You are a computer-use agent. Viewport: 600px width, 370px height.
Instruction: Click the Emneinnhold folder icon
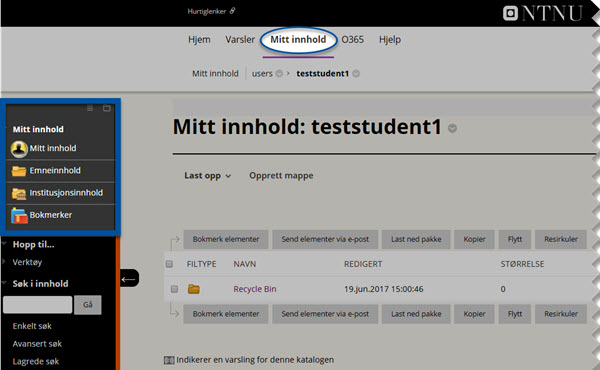click(x=18, y=171)
